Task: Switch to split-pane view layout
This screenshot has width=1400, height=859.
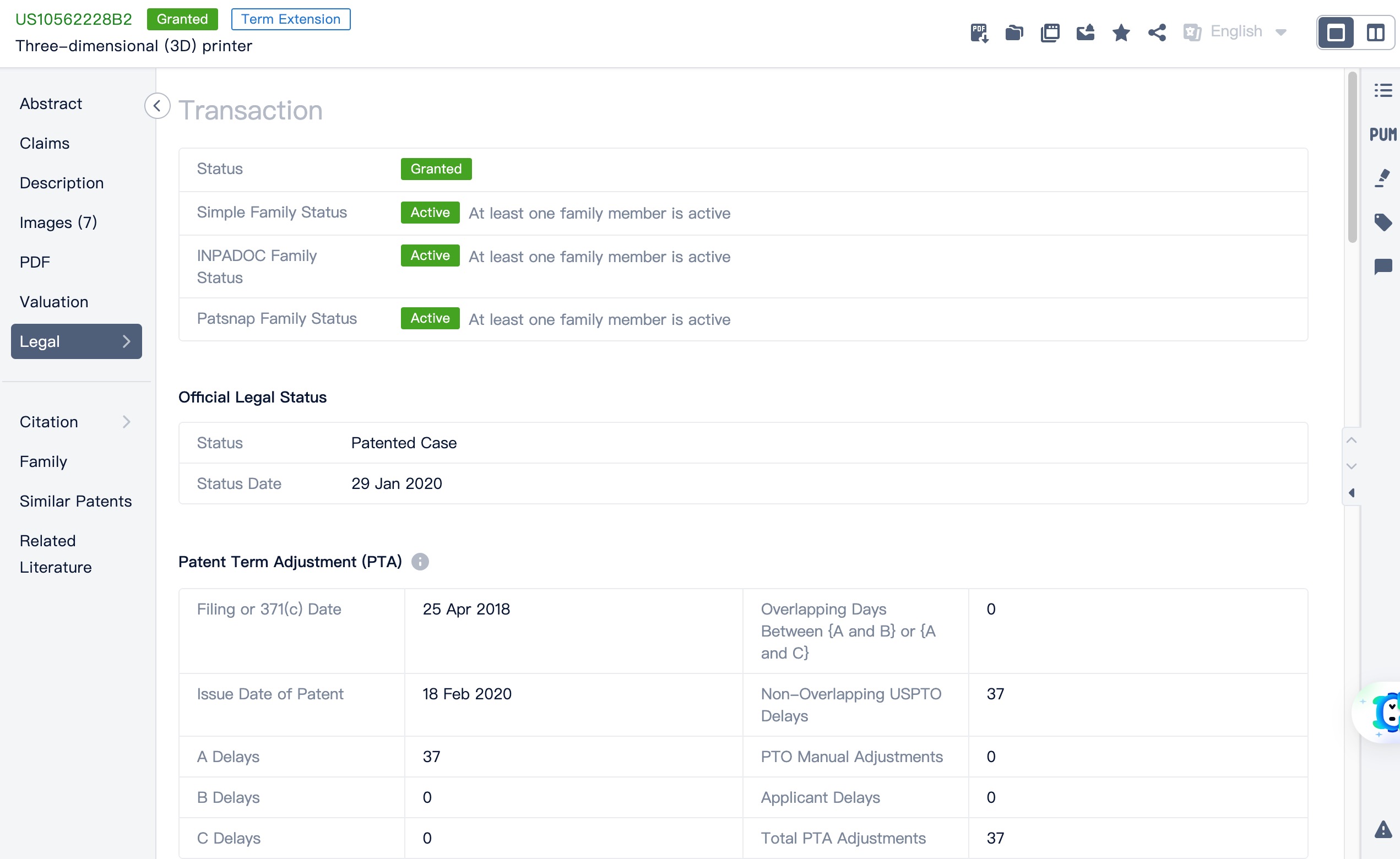Action: click(x=1375, y=32)
